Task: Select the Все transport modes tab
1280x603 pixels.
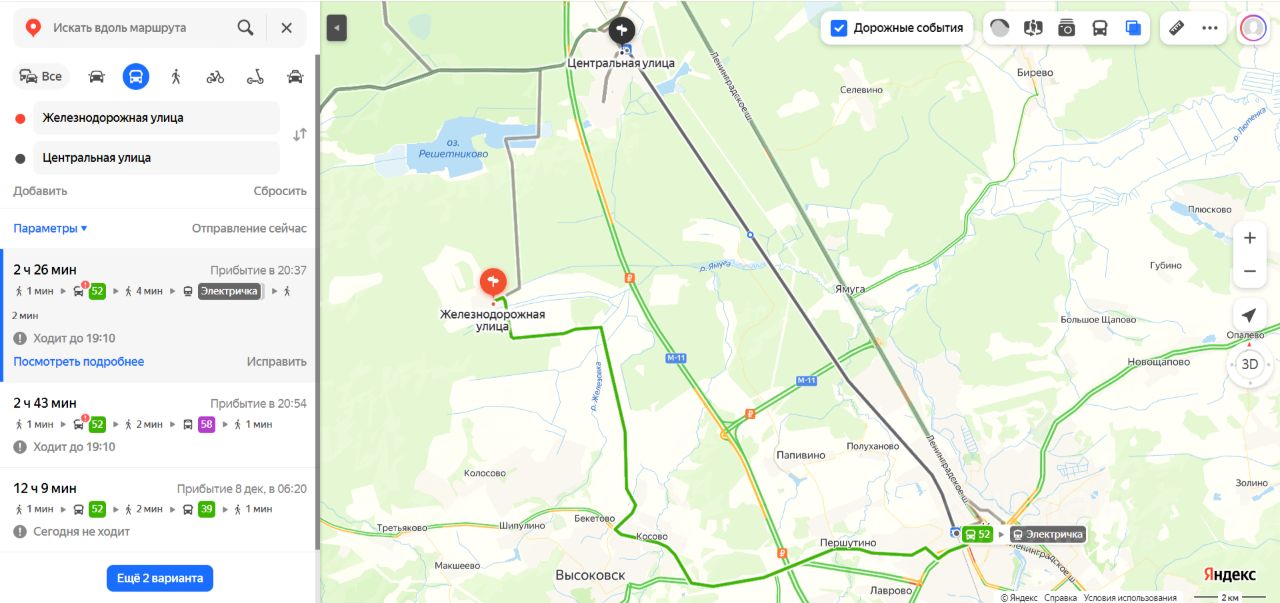Action: 41,77
